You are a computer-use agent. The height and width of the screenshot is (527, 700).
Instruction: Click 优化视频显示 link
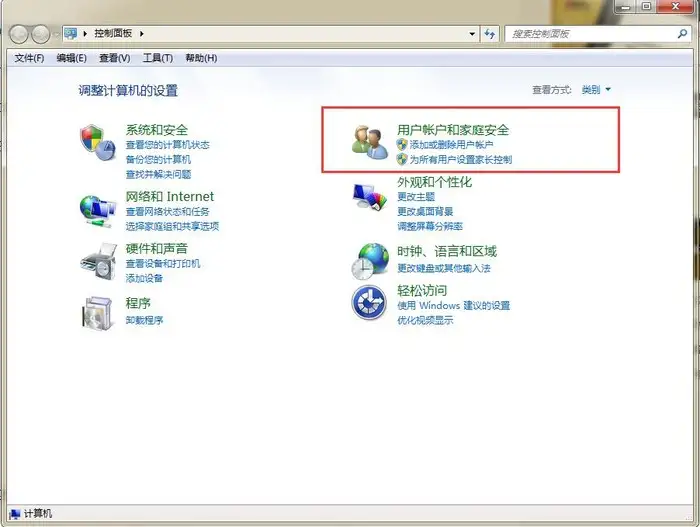(425, 320)
